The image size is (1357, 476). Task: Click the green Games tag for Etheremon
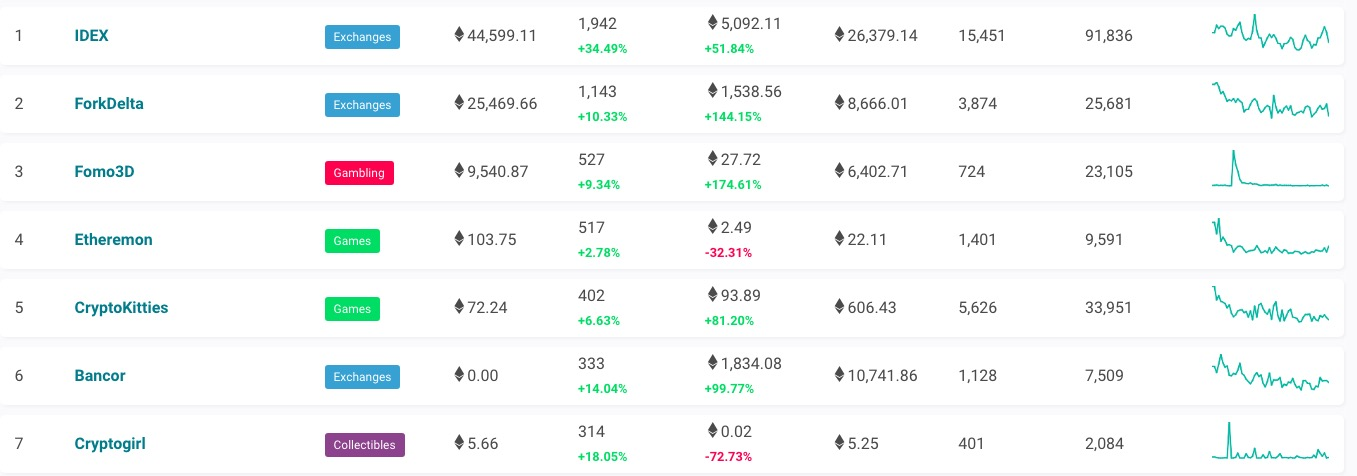352,241
